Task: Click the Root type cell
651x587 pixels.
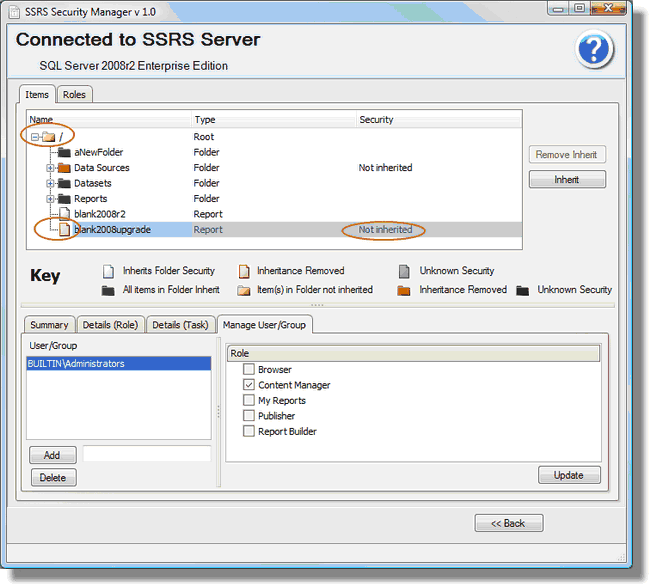Action: pos(203,137)
